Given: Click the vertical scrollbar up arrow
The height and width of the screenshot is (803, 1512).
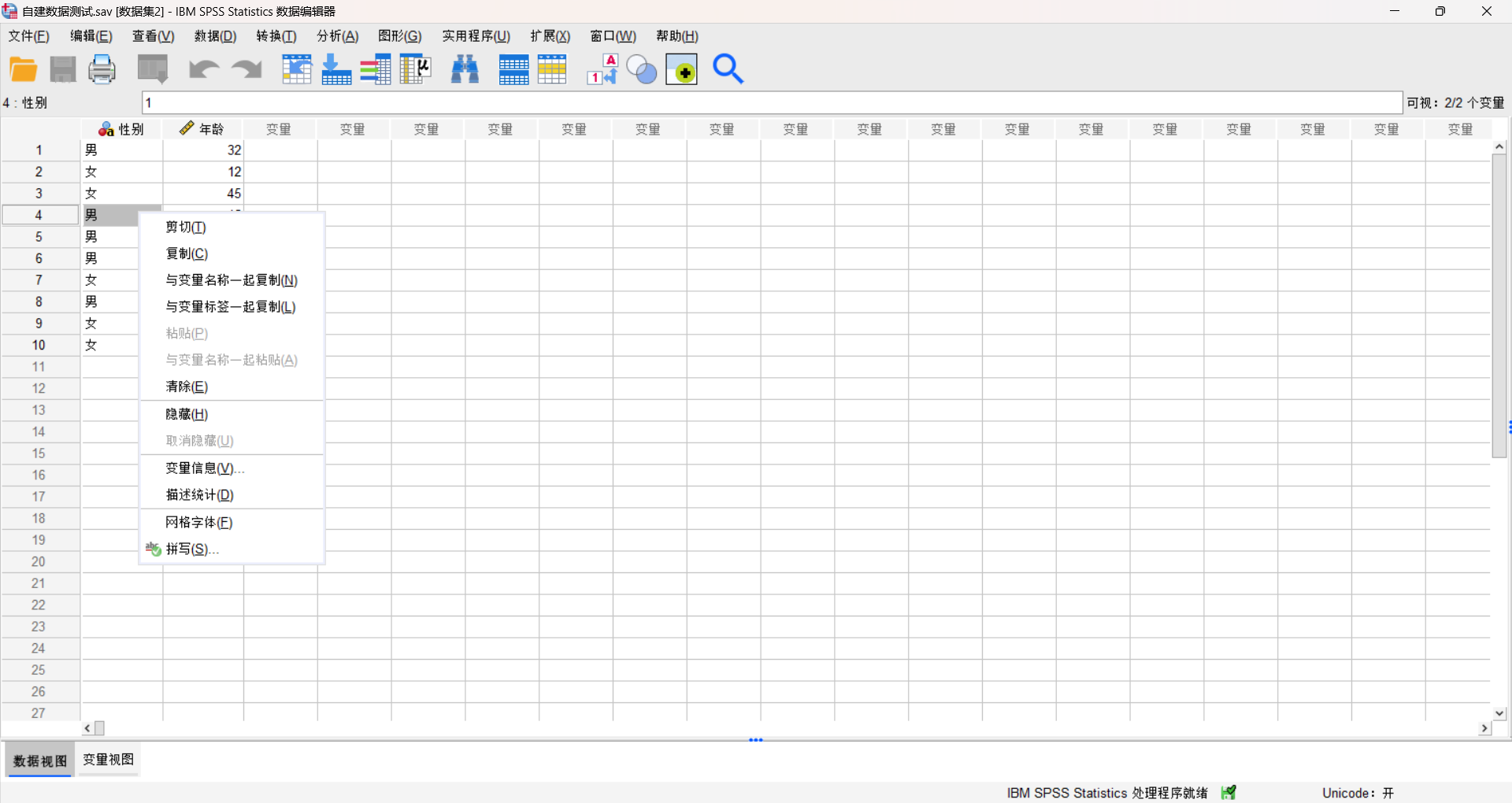Looking at the screenshot, I should pyautogui.click(x=1499, y=147).
